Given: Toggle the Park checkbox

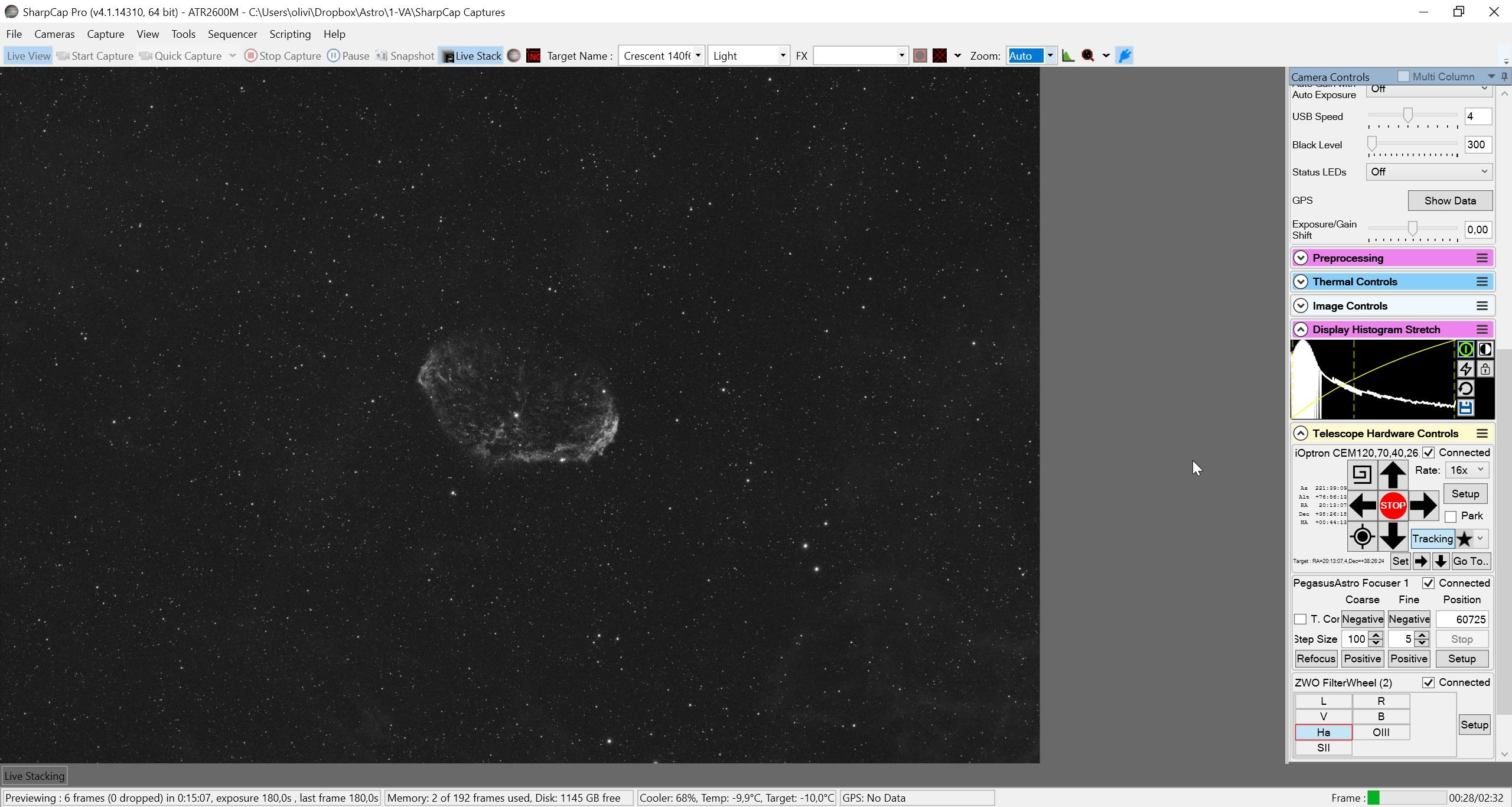Looking at the screenshot, I should [x=1451, y=516].
